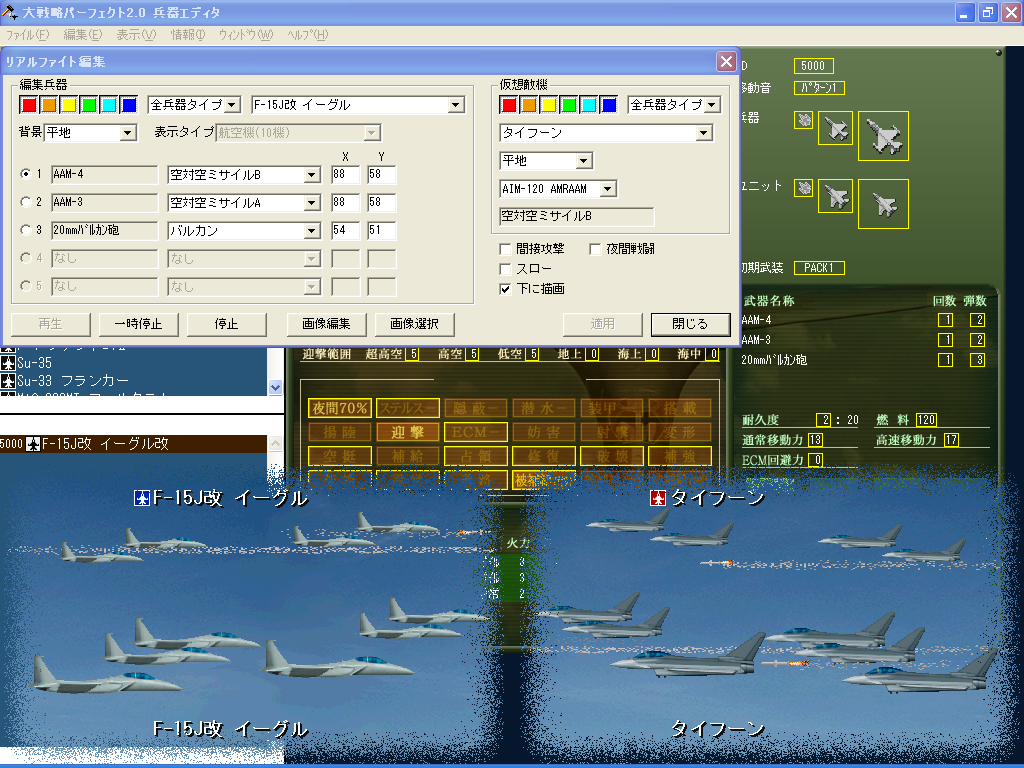The image size is (1024, 768).
Task: Select the Su-35 entry in the unit list
Action: 38,363
